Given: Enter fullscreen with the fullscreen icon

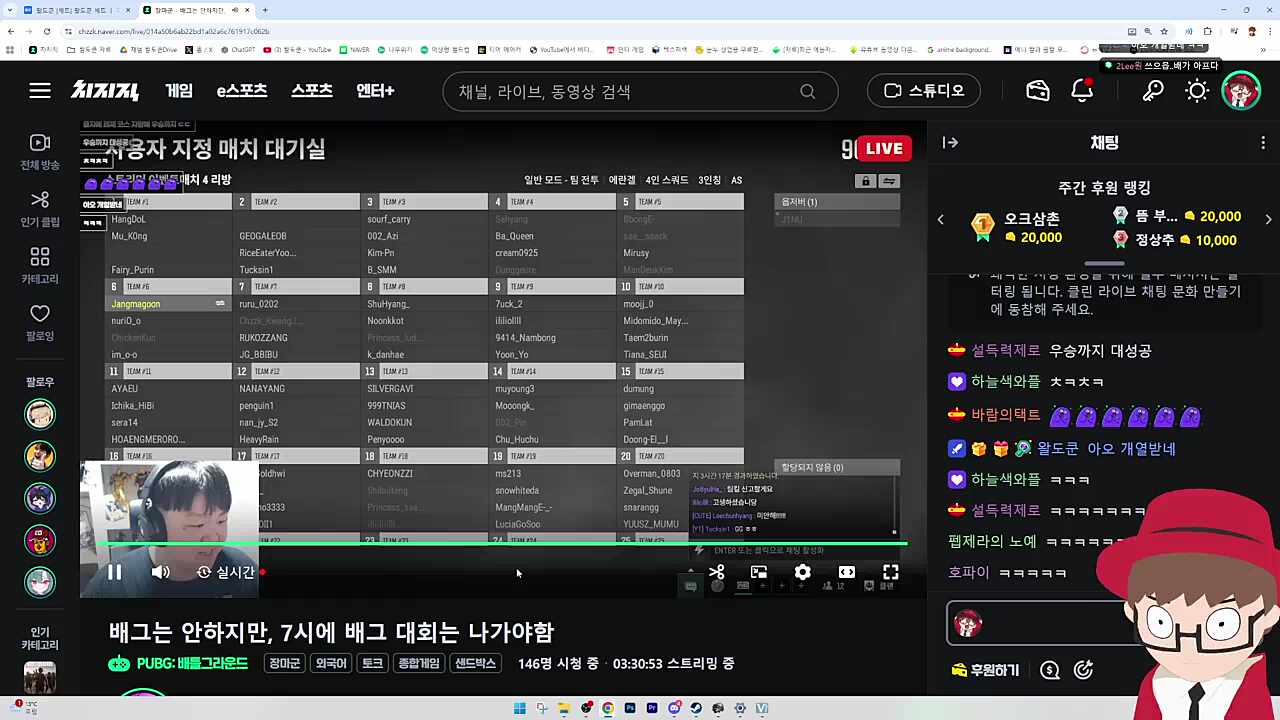Looking at the screenshot, I should tap(890, 571).
